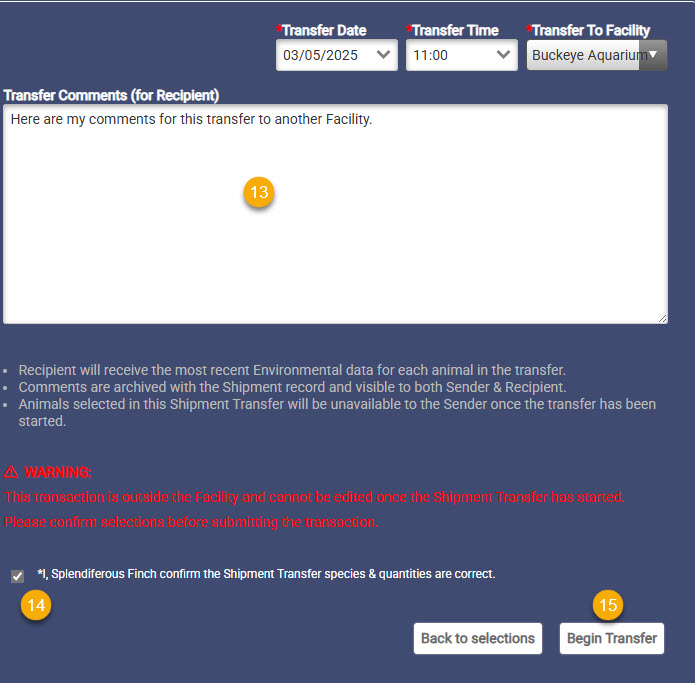Click the 'This transaction is outside the Facility' warning

pos(314,497)
